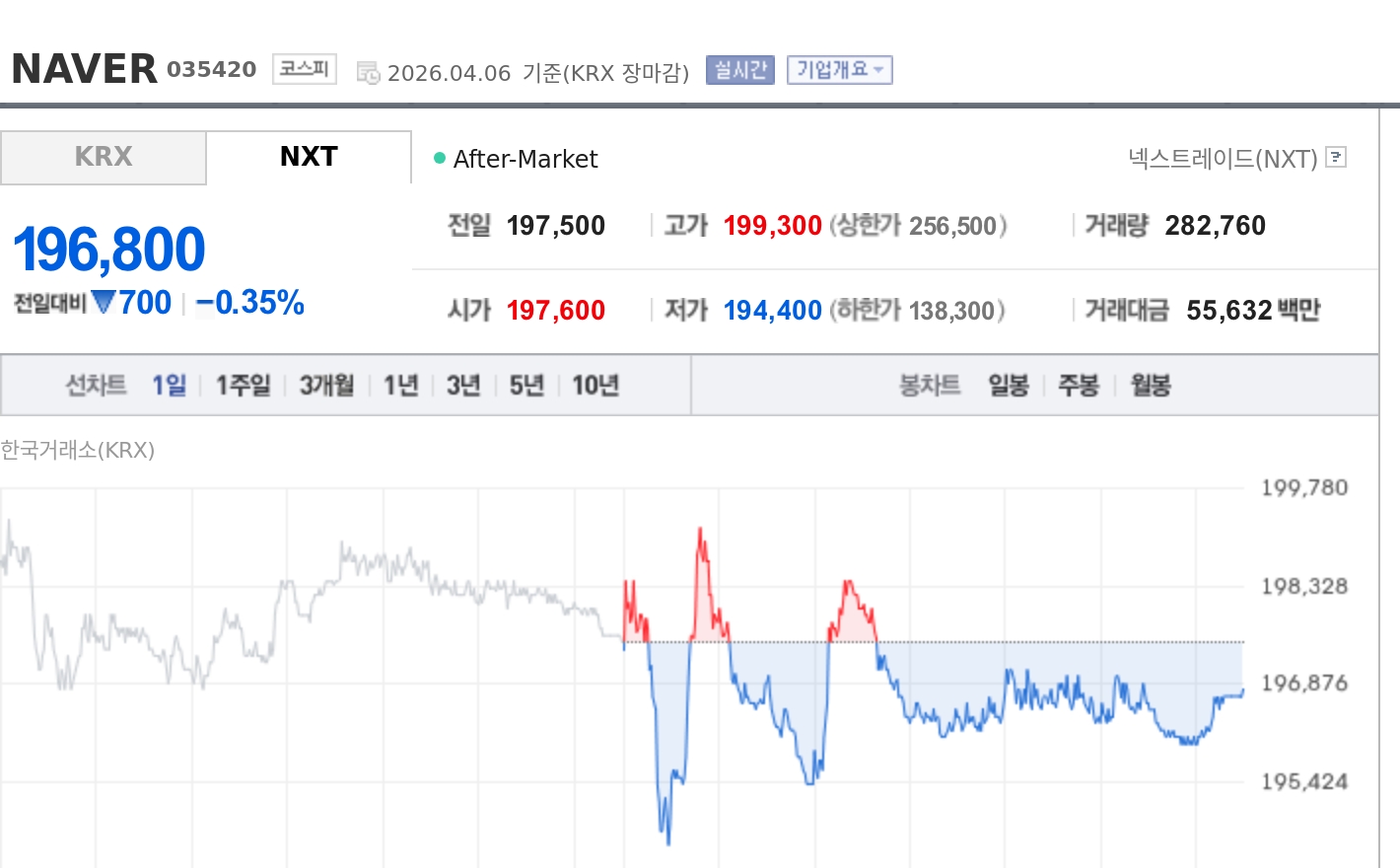This screenshot has width=1400, height=868.
Task: Click the clock refresh icon beside the date
Action: (367, 72)
